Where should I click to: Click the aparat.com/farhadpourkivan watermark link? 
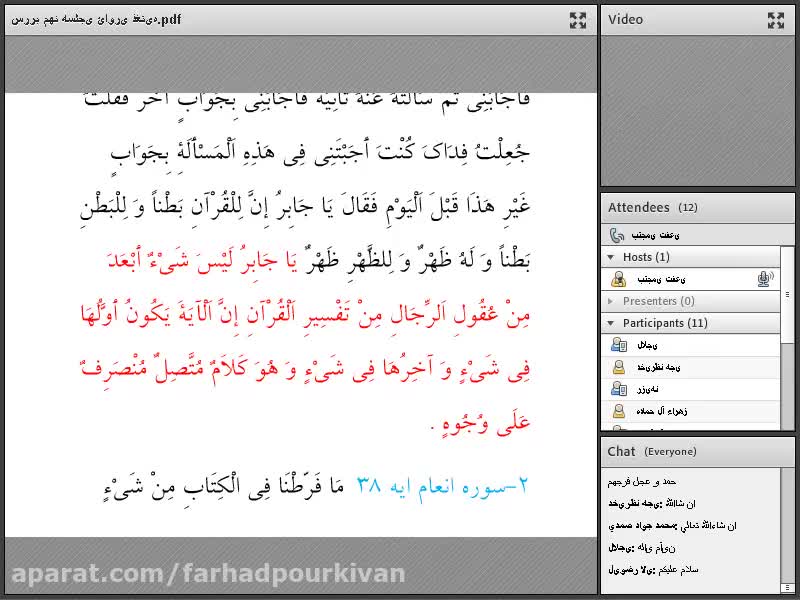(208, 573)
